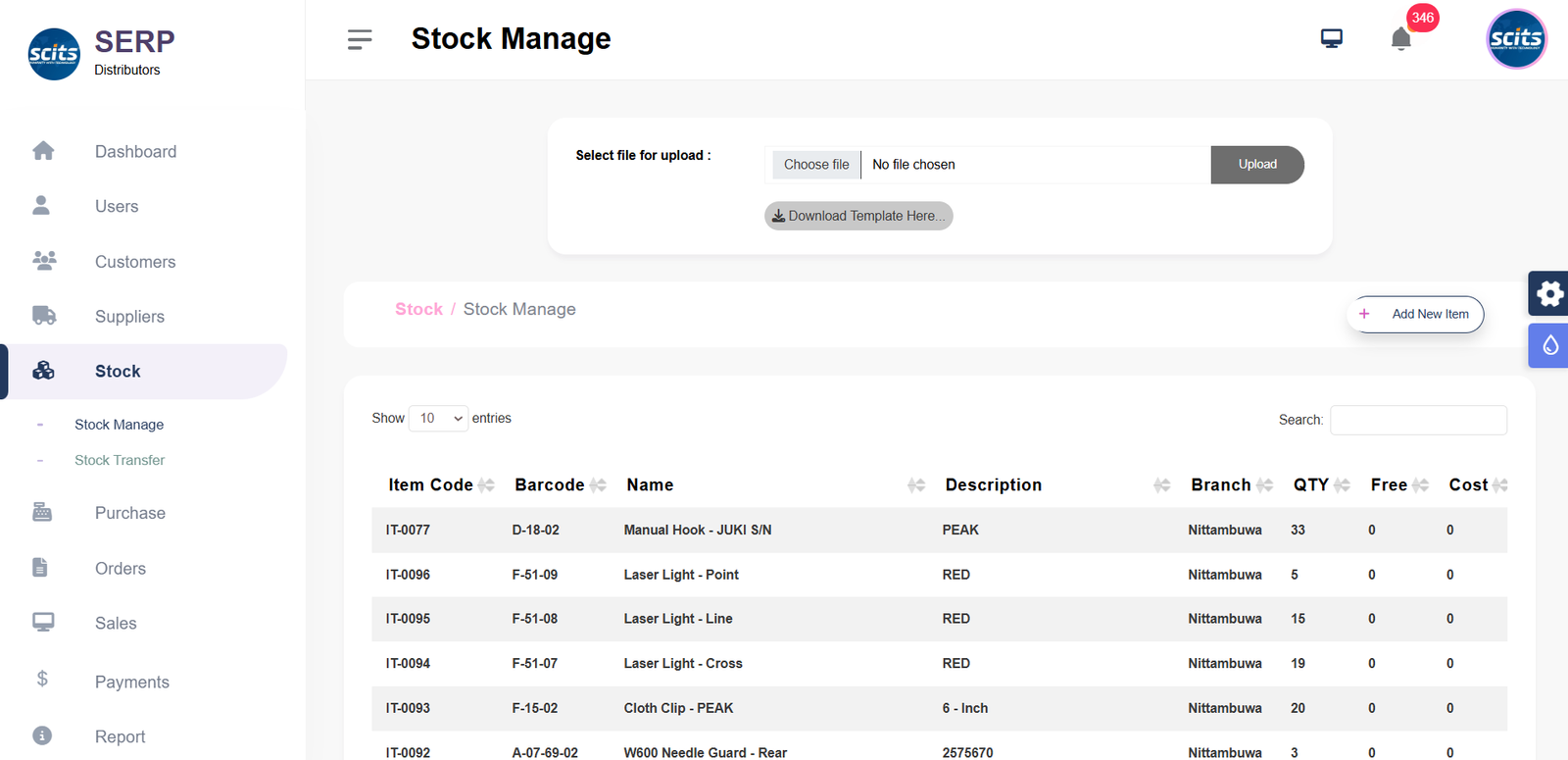Open Stock Transfer submenu item
The image size is (1568, 760).
pyautogui.click(x=120, y=460)
